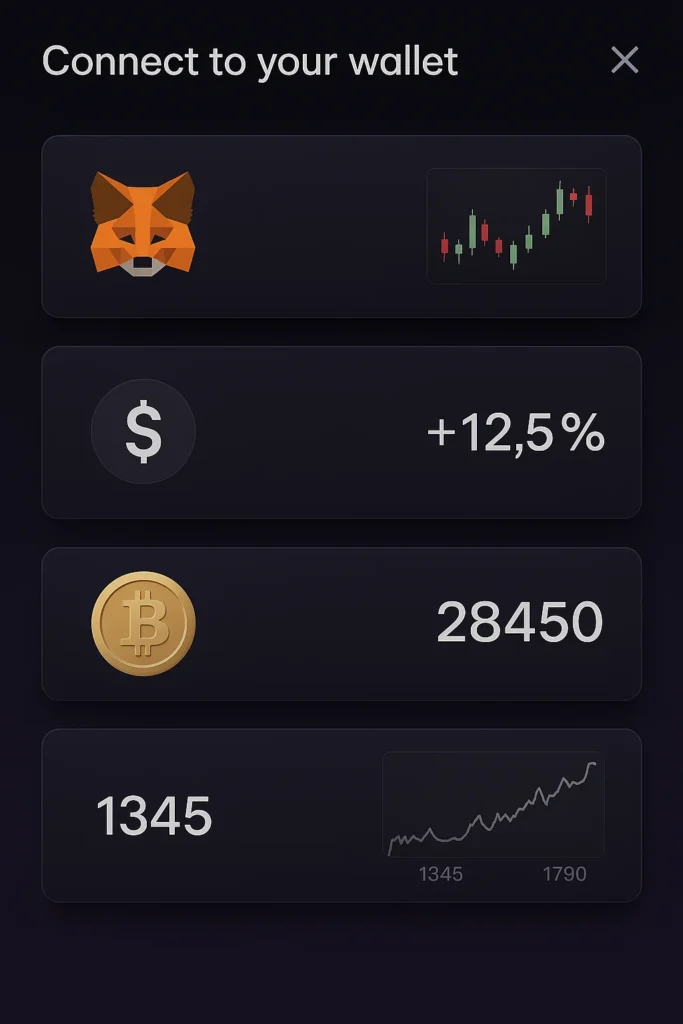Viewport: 683px width, 1024px height.
Task: Click the 28450 Bitcoin value
Action: pyautogui.click(x=520, y=624)
